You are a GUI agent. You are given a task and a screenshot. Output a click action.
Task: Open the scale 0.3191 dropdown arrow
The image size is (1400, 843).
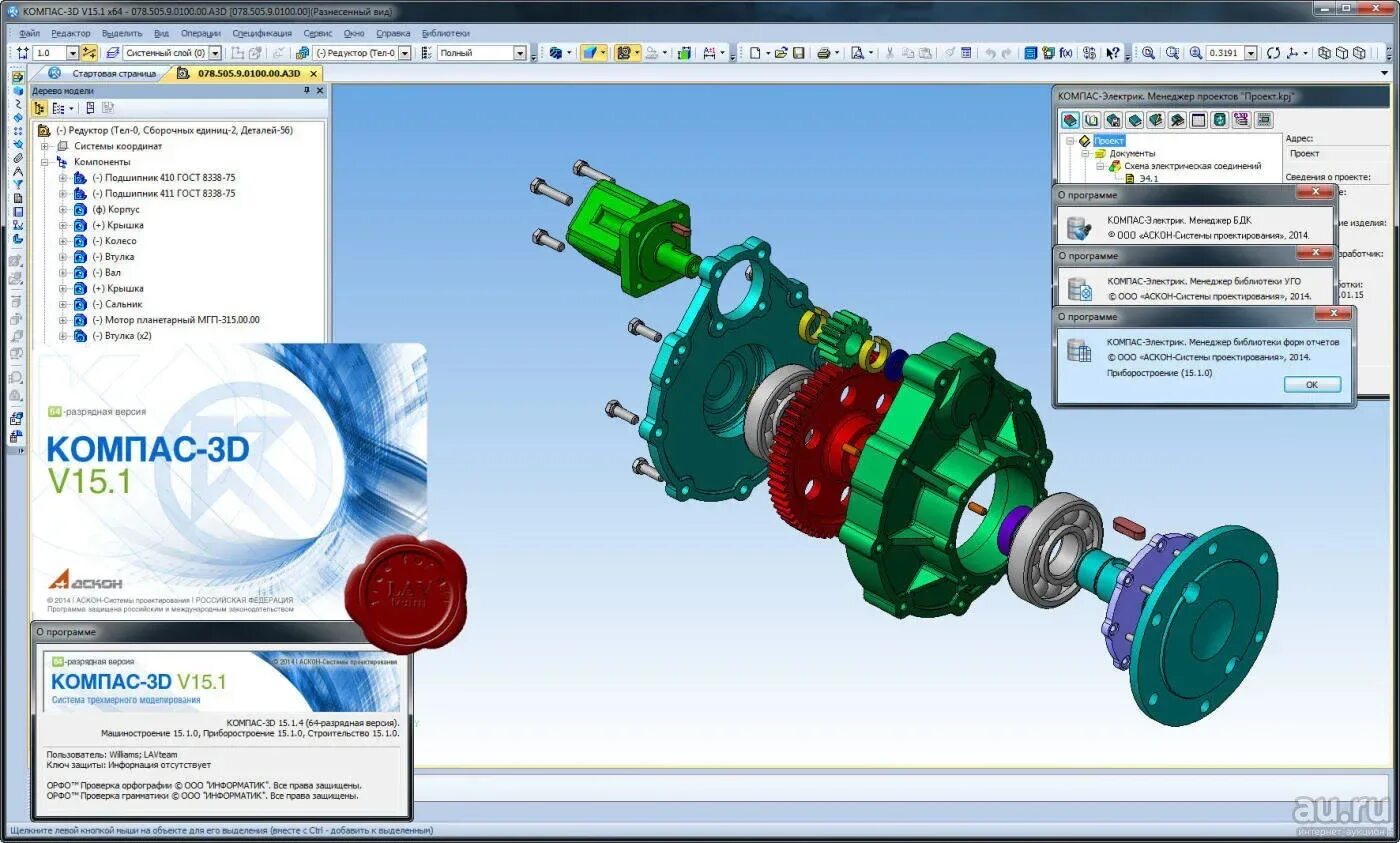tap(1251, 53)
